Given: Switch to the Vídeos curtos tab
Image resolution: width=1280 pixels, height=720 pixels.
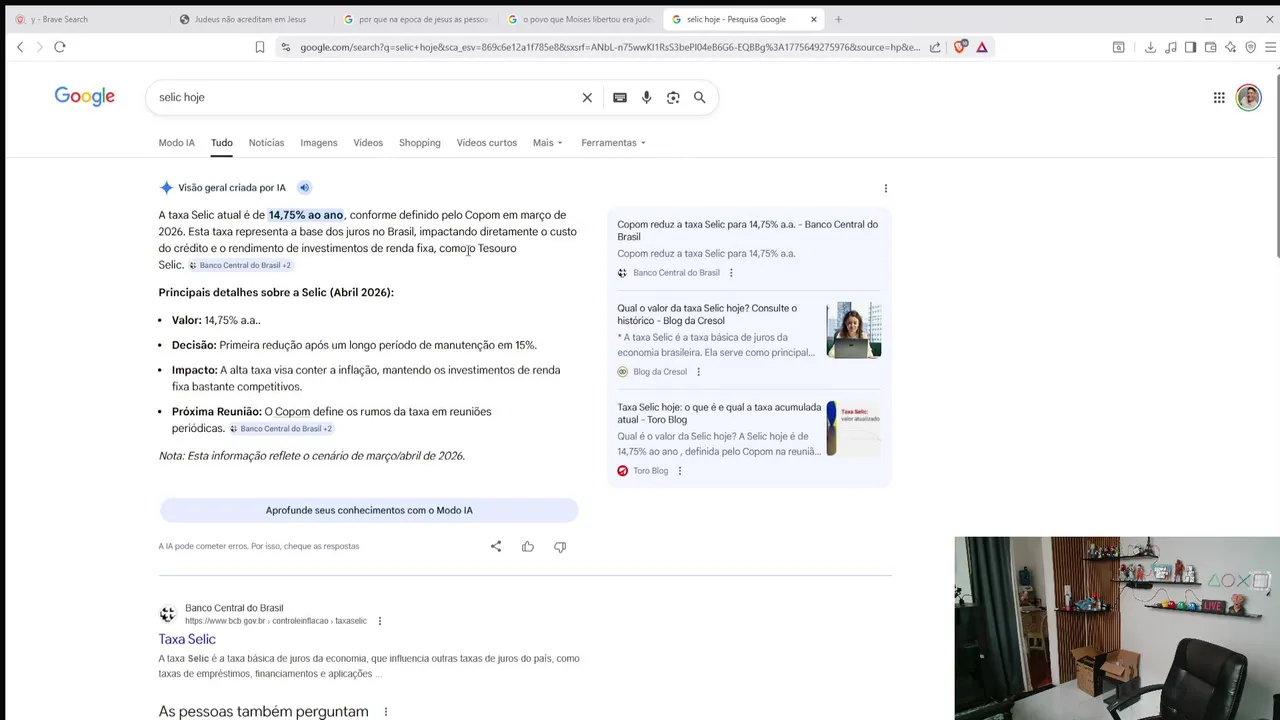Looking at the screenshot, I should click(x=487, y=143).
